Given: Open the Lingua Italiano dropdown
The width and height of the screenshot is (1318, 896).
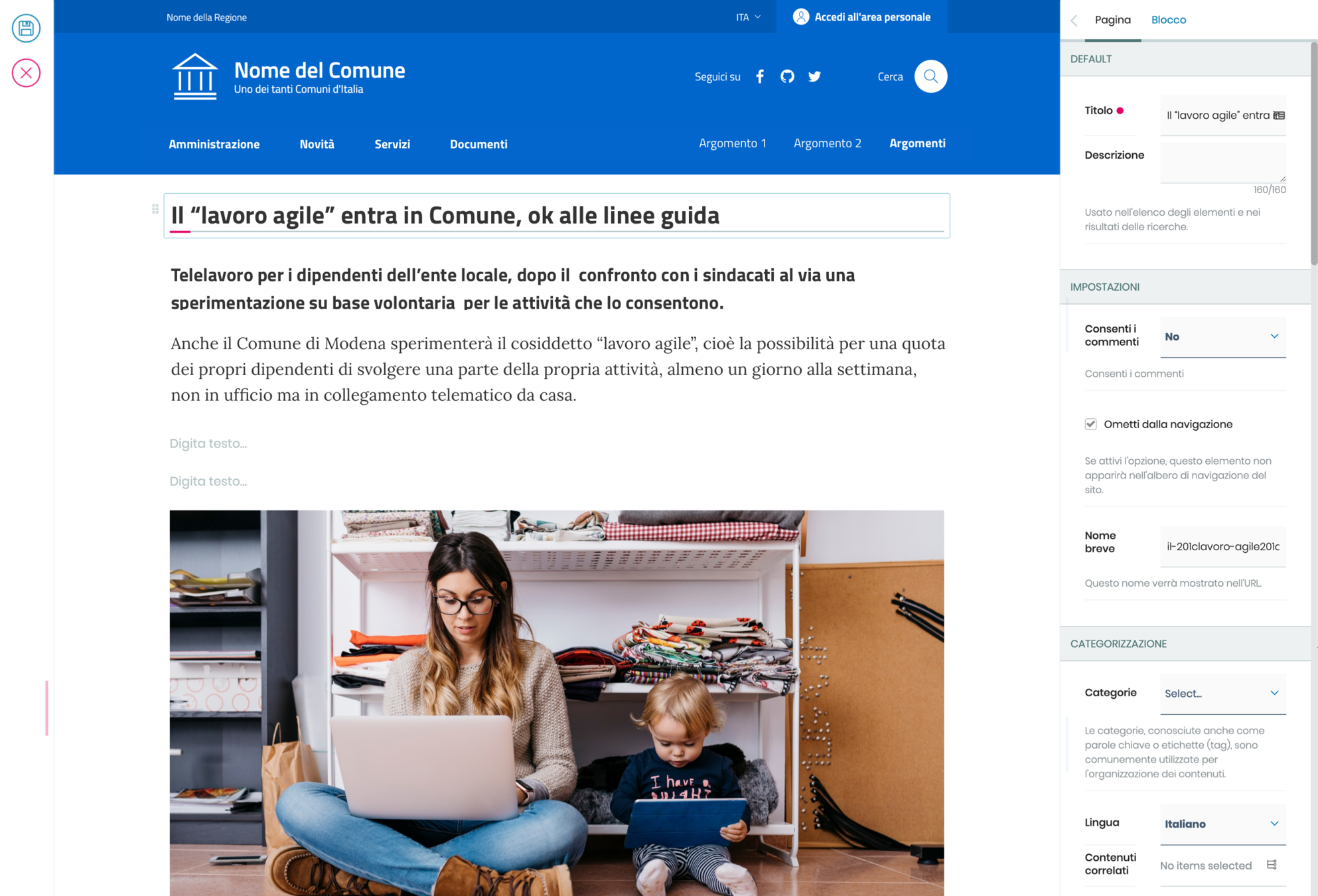Looking at the screenshot, I should coord(1222,824).
